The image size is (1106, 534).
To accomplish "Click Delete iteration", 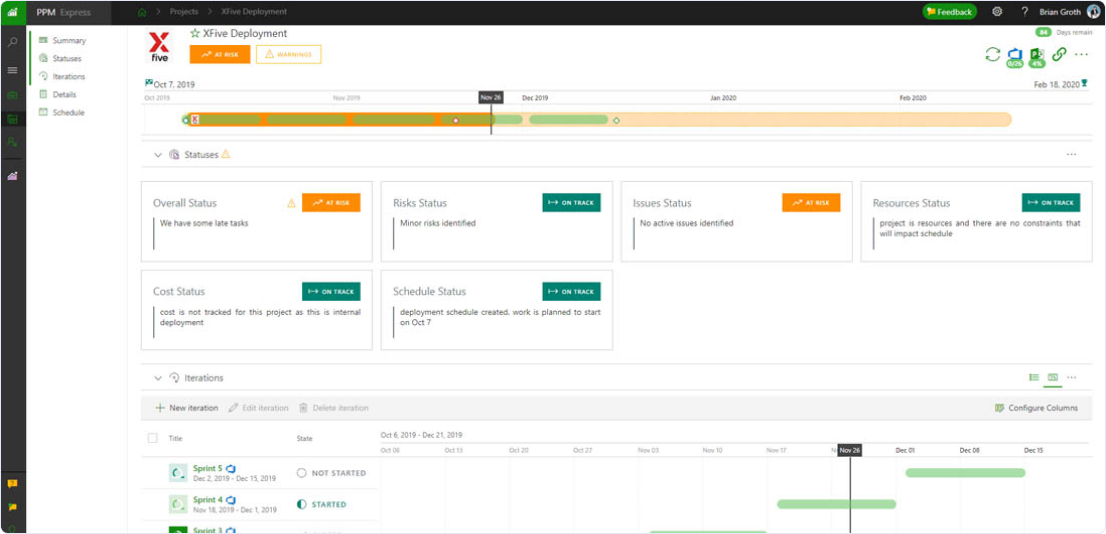I will pyautogui.click(x=334, y=408).
